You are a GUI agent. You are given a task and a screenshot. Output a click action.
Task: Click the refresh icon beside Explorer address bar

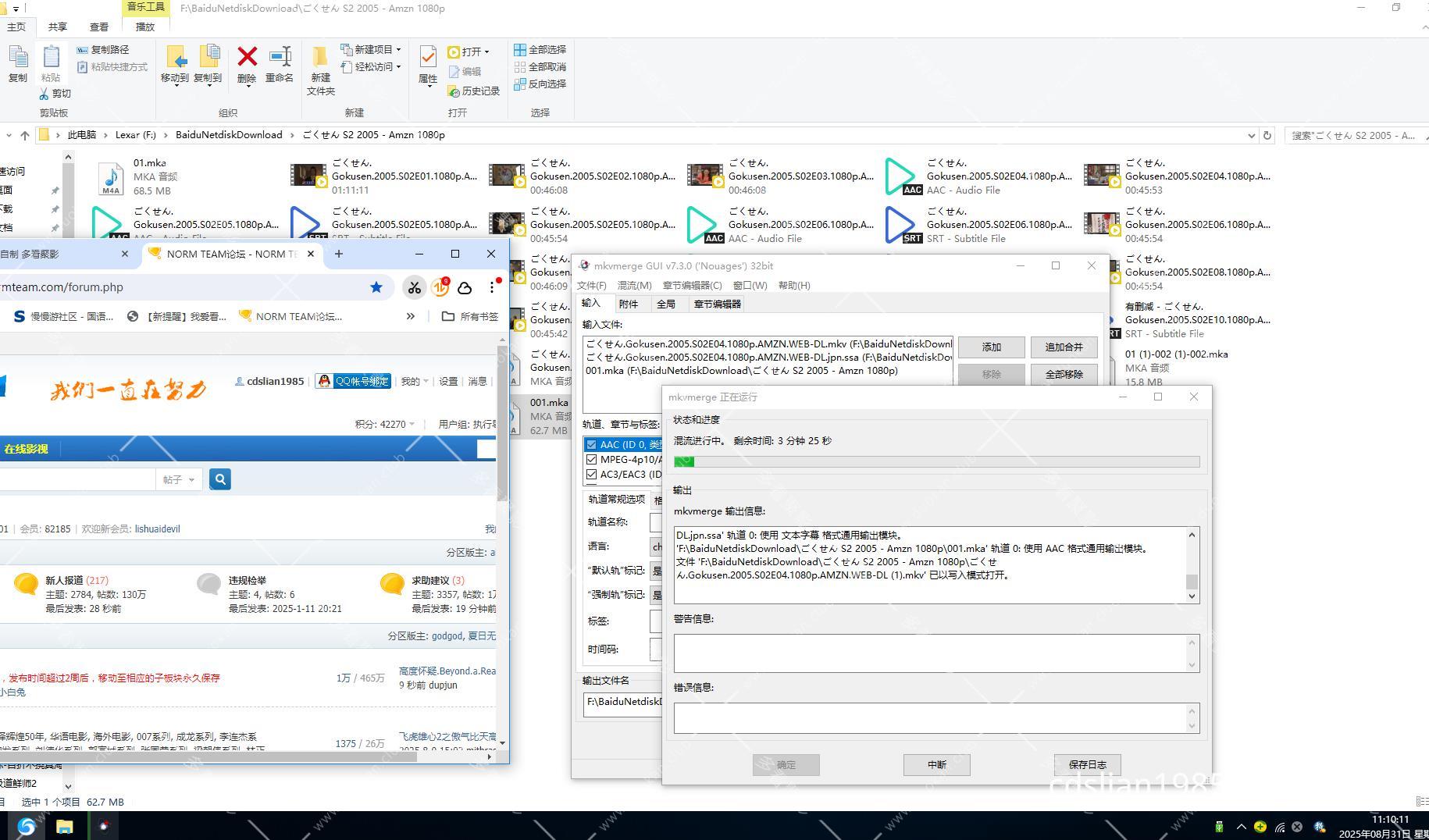1267,135
